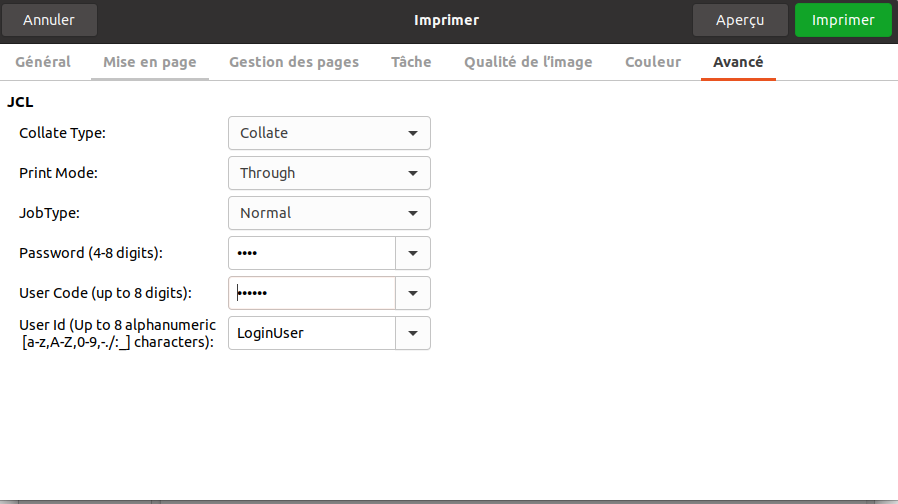
Task: Expand the User Id field arrow
Action: (x=413, y=333)
